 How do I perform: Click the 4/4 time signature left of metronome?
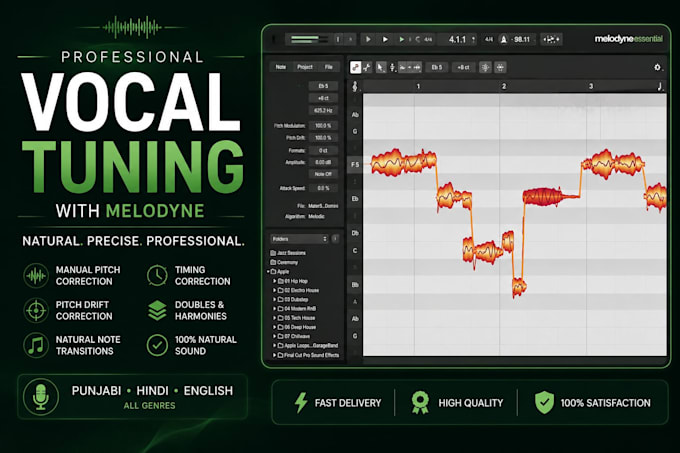(x=489, y=39)
